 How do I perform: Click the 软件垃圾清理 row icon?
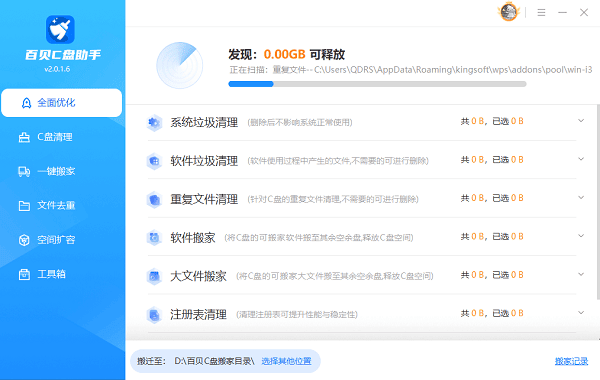[x=154, y=161]
